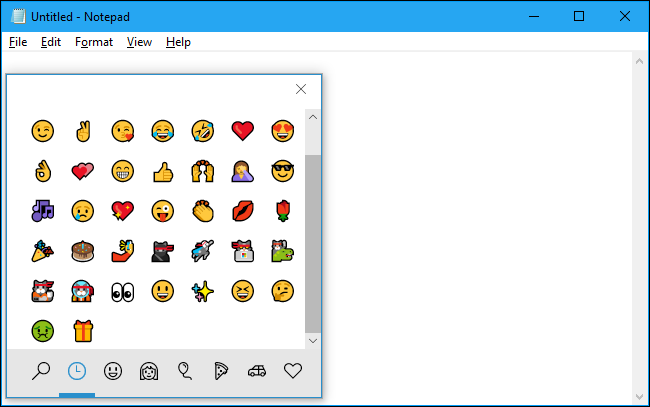Image resolution: width=650 pixels, height=407 pixels.
Task: Click the emoji panel scrollbar thumb
Action: pyautogui.click(x=313, y=244)
